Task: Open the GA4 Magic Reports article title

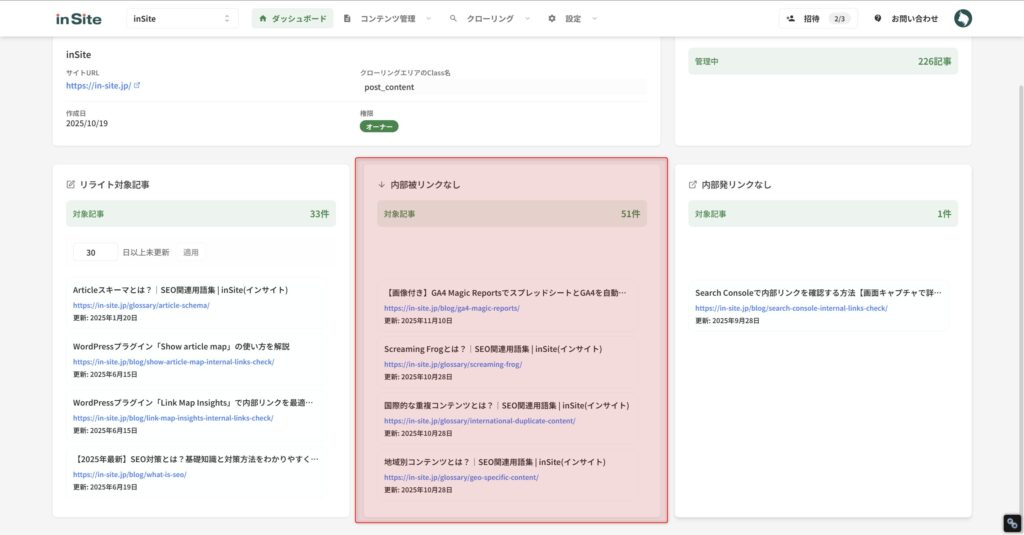Action: click(505, 293)
